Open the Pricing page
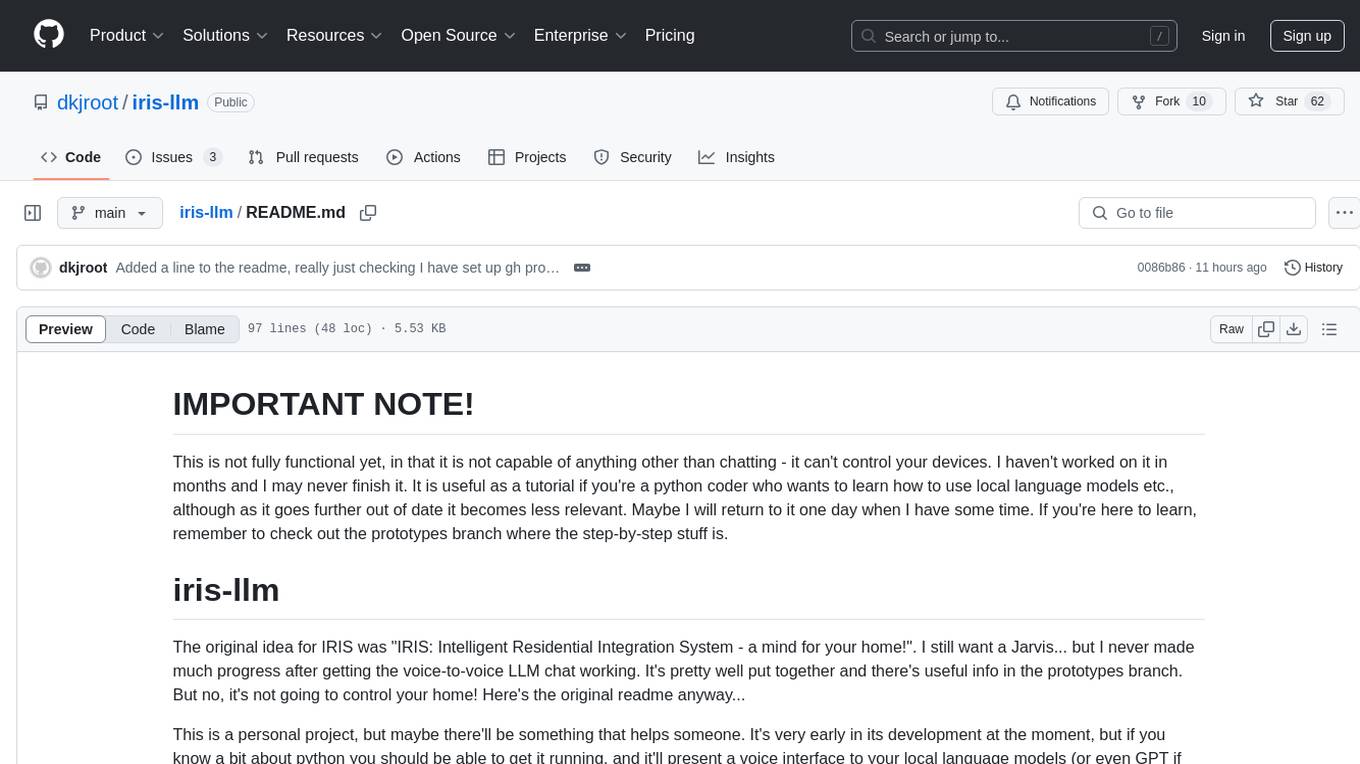Screen dimensions: 1360x764 tap(670, 35)
